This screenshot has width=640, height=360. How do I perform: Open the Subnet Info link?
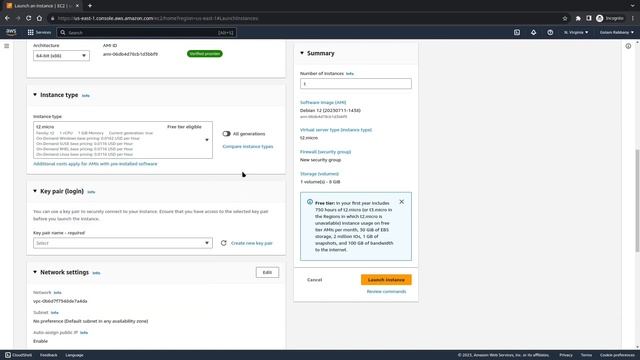(54, 313)
